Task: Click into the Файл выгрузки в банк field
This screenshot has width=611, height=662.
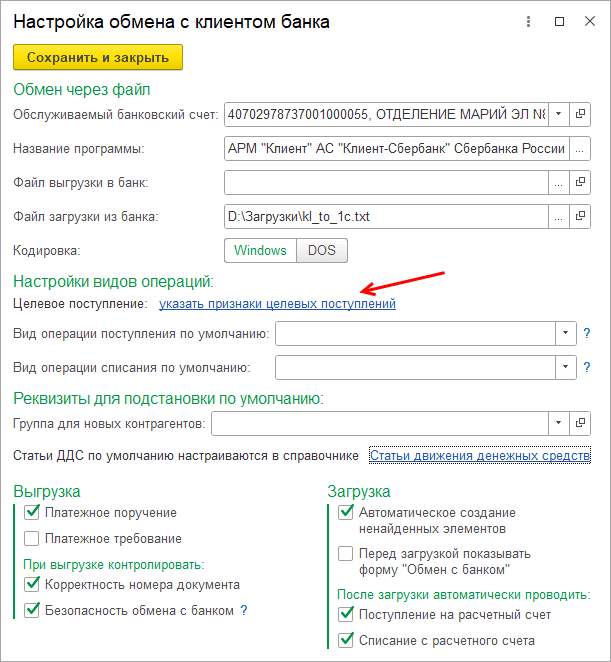Action: pyautogui.click(x=386, y=182)
